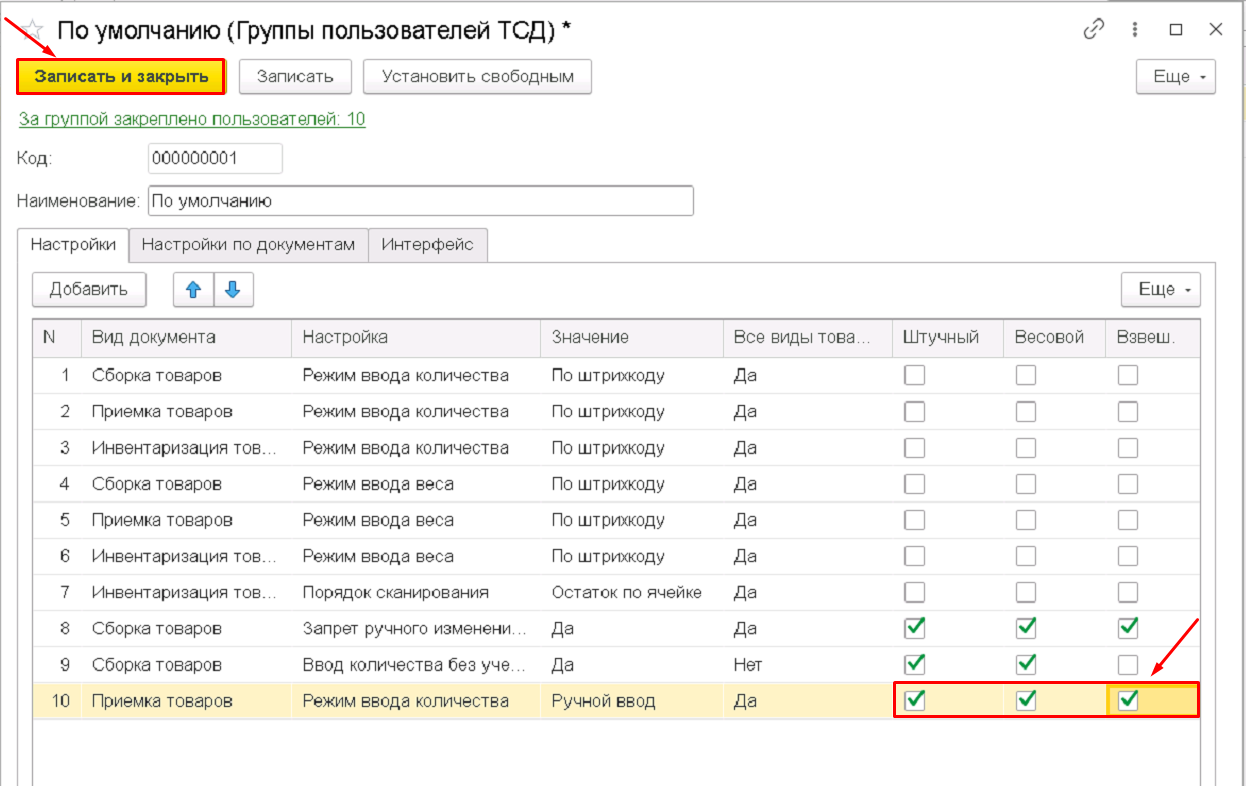Open the Интерфейс tab

[427, 245]
